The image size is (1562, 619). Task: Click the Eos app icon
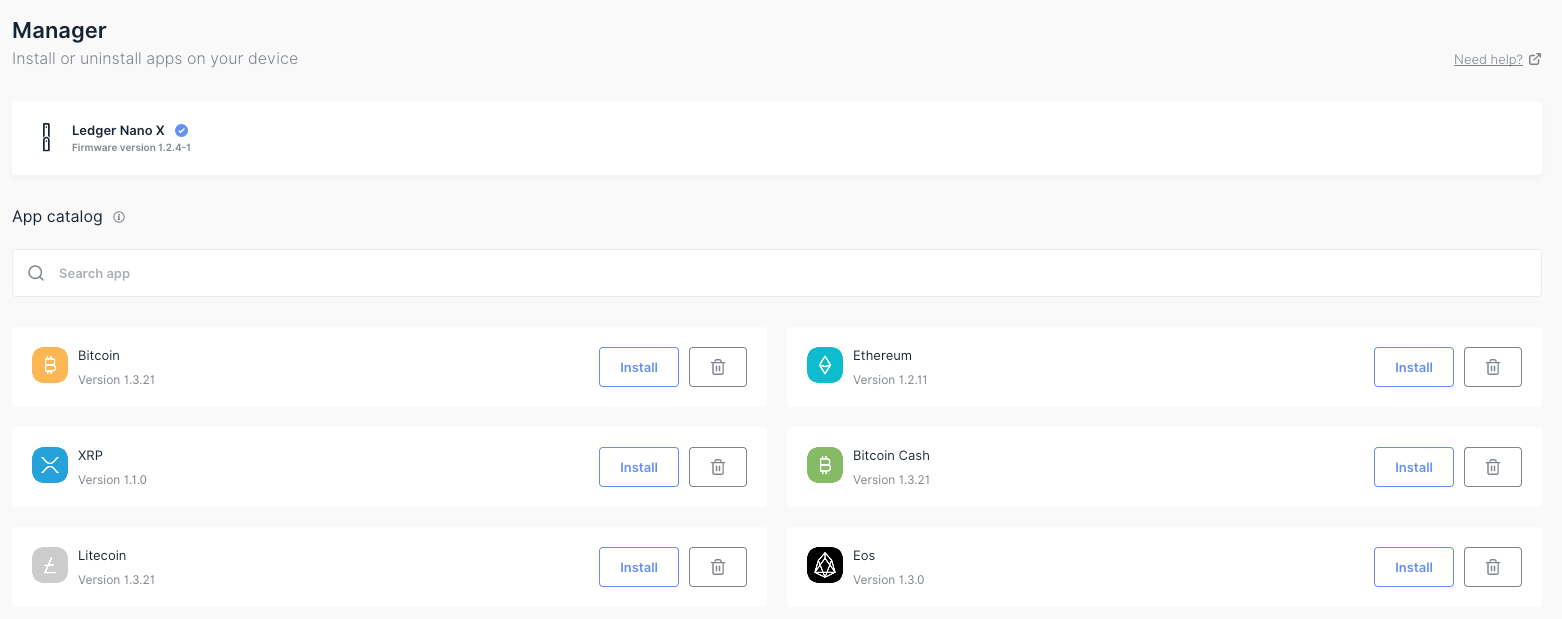click(825, 566)
